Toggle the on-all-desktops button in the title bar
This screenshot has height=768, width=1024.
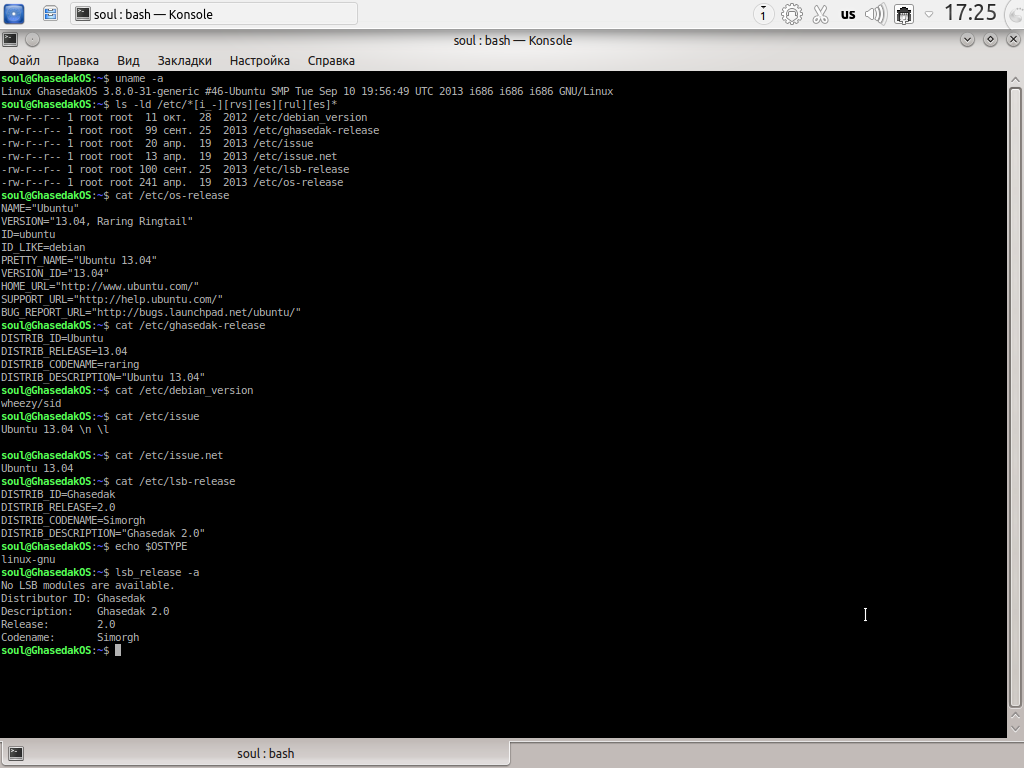[x=32, y=40]
